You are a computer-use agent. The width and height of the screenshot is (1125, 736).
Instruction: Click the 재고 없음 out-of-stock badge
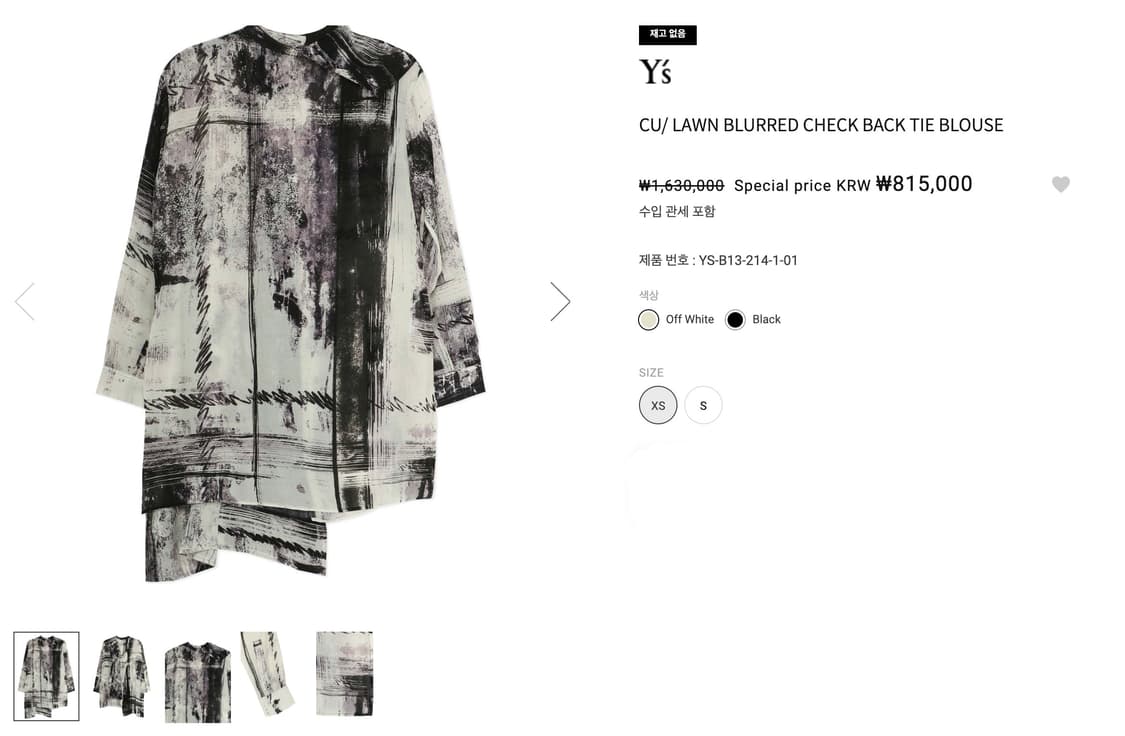tap(667, 34)
